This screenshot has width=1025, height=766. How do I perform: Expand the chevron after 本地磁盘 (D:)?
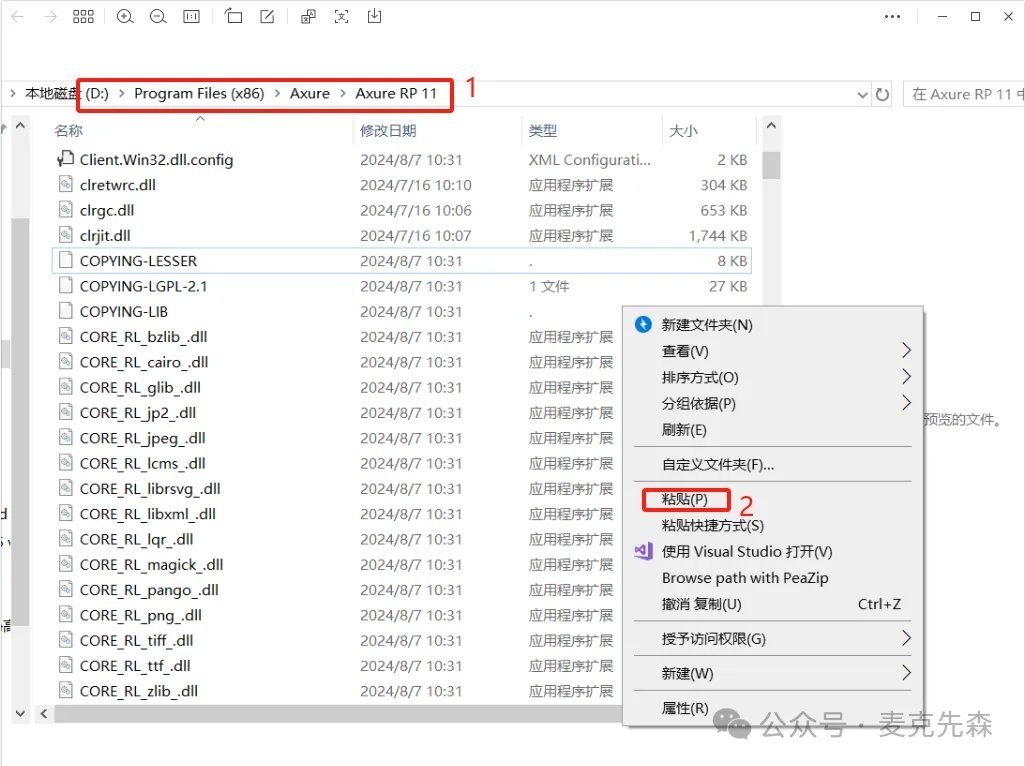tap(122, 93)
